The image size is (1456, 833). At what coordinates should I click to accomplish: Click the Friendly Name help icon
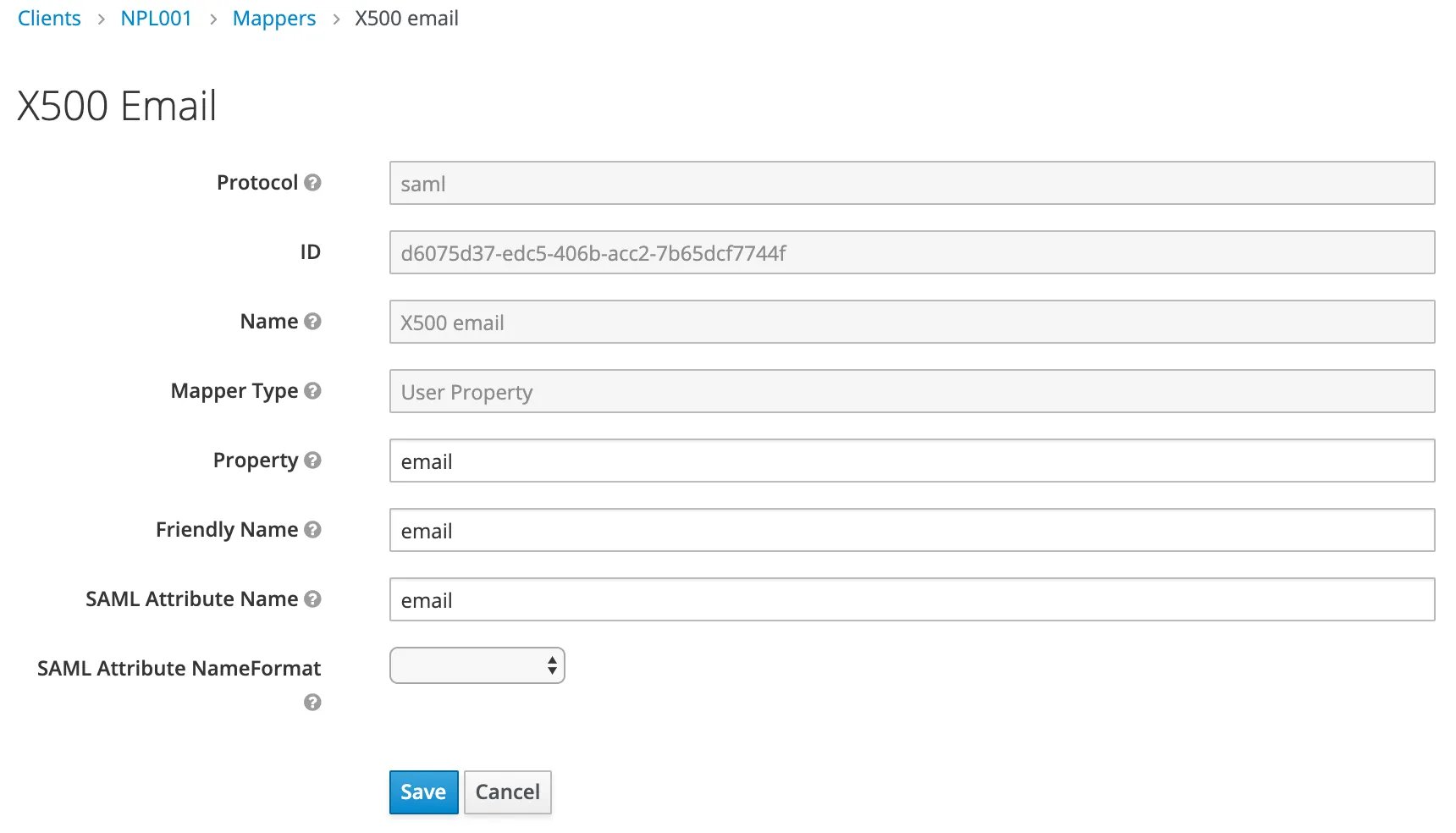pyautogui.click(x=312, y=530)
